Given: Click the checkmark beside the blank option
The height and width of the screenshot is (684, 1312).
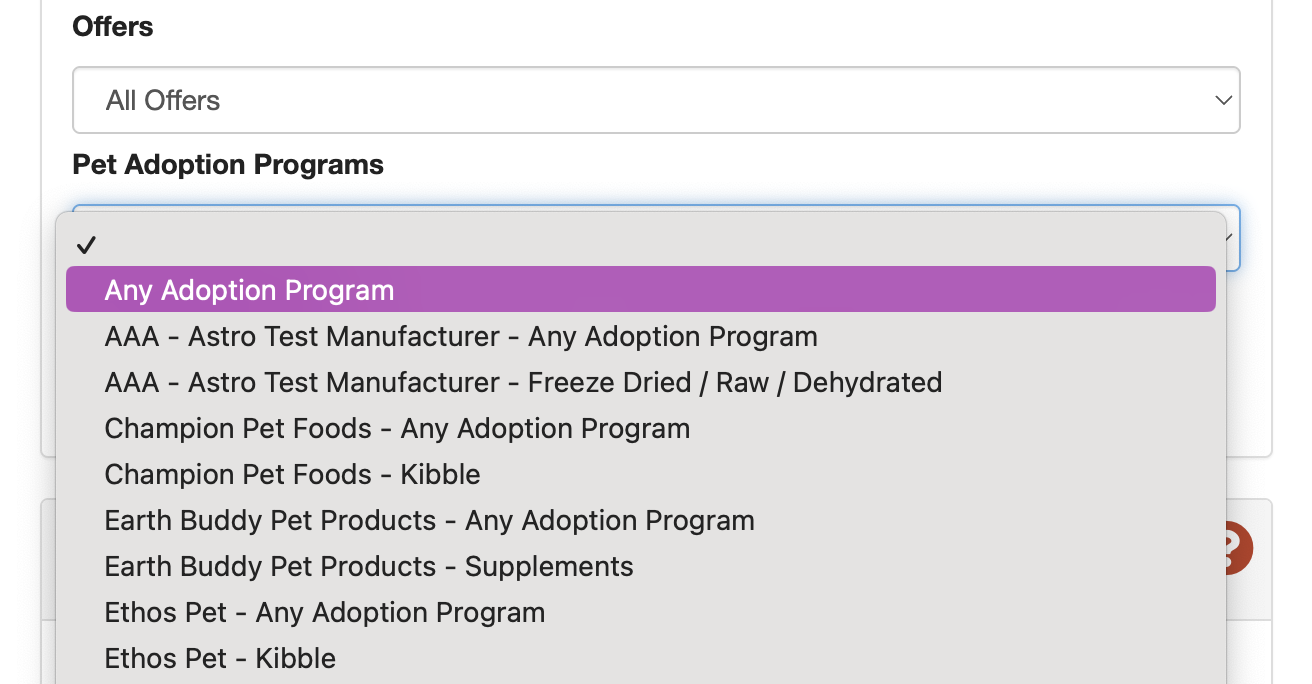Looking at the screenshot, I should 86,245.
